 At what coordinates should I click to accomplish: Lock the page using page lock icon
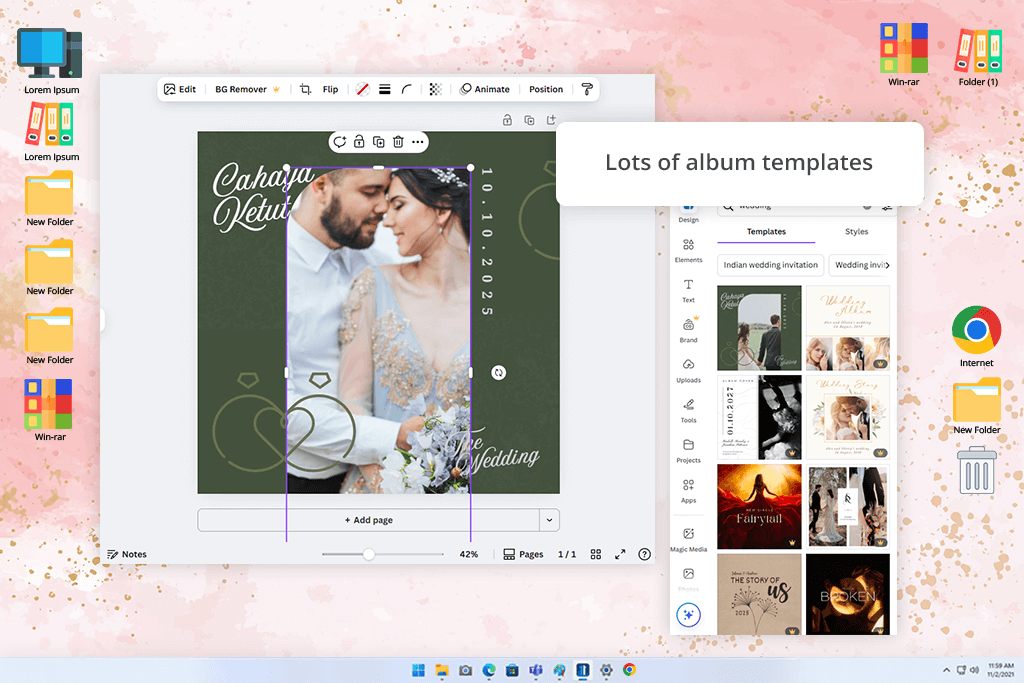(x=507, y=120)
